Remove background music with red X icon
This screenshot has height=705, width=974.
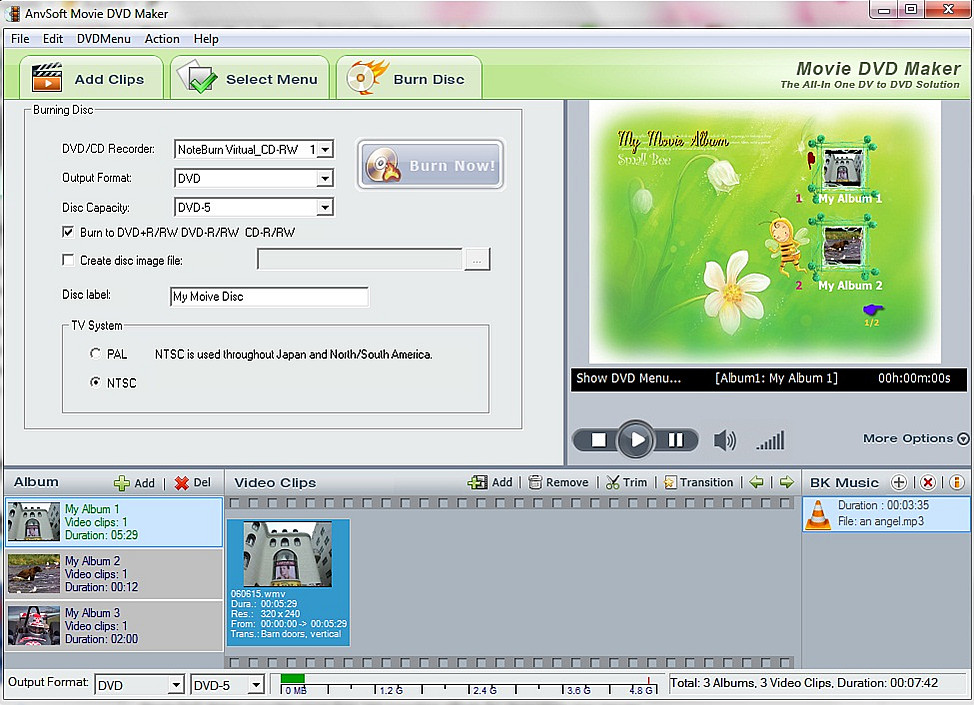pos(928,482)
